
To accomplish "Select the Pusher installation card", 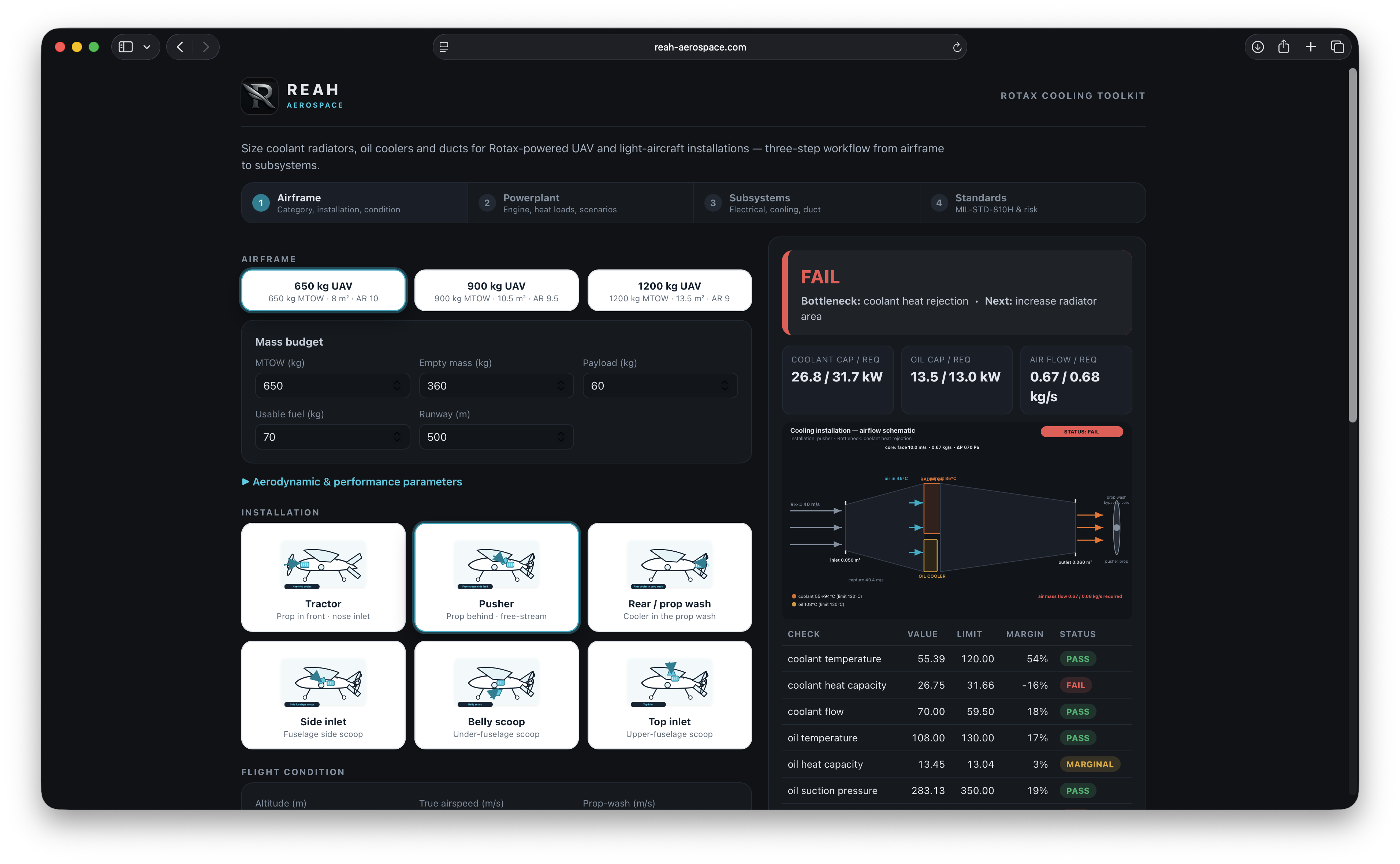I will tap(496, 577).
